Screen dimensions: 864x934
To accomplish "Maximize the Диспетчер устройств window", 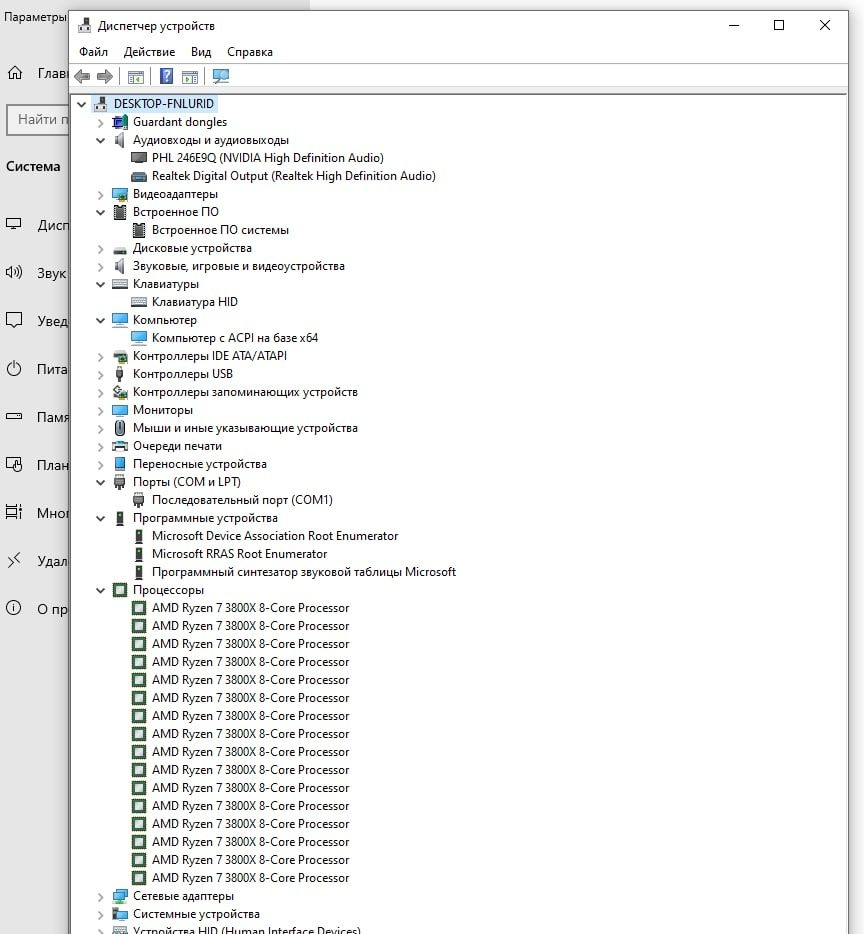I will click(x=779, y=25).
